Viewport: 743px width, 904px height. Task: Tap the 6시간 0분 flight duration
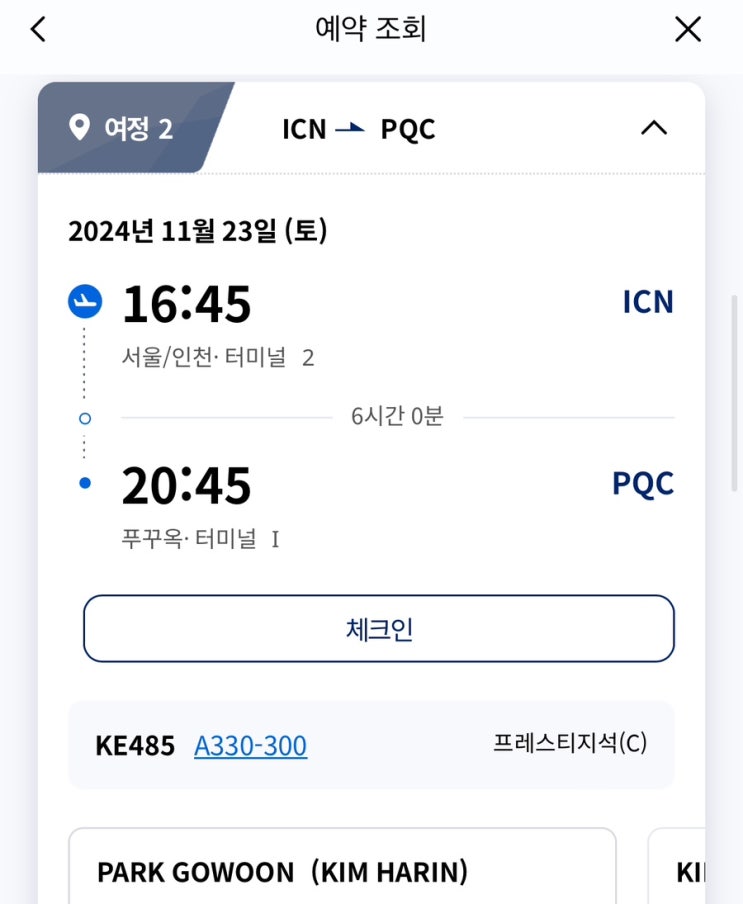pyautogui.click(x=397, y=417)
